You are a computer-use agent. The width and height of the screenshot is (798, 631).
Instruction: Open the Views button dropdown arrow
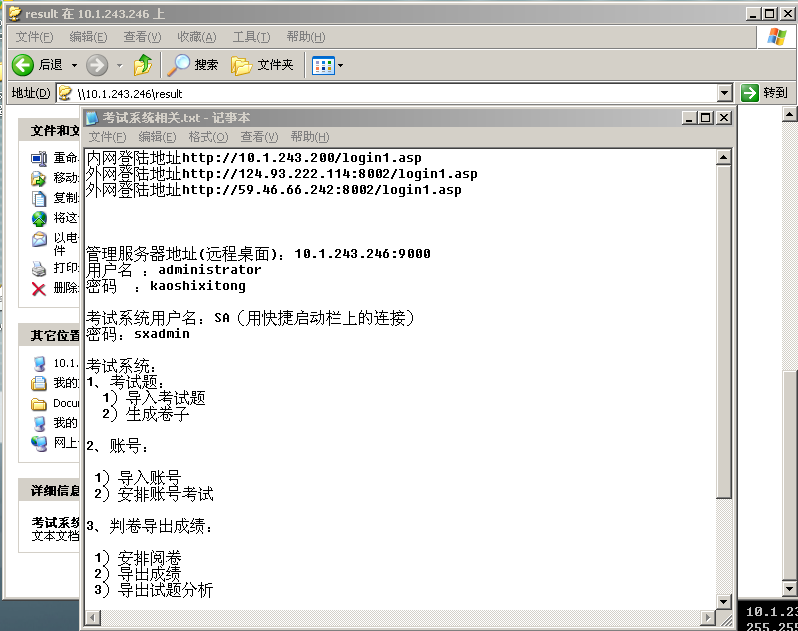[340, 66]
